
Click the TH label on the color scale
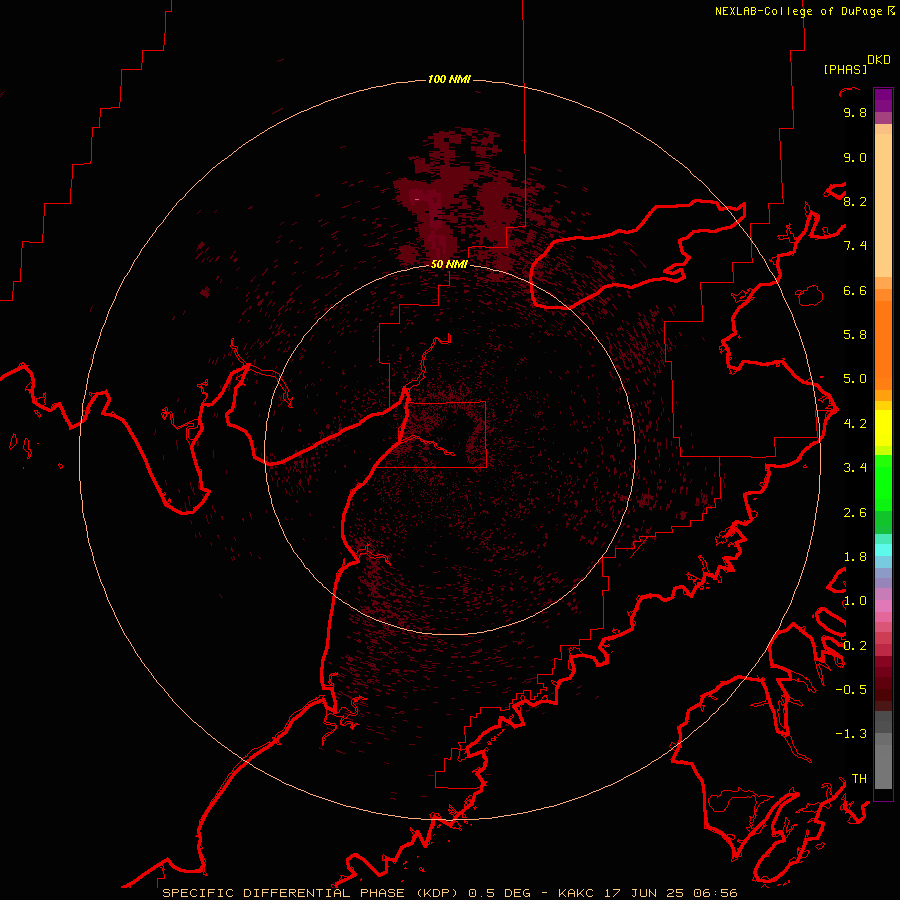(859, 779)
